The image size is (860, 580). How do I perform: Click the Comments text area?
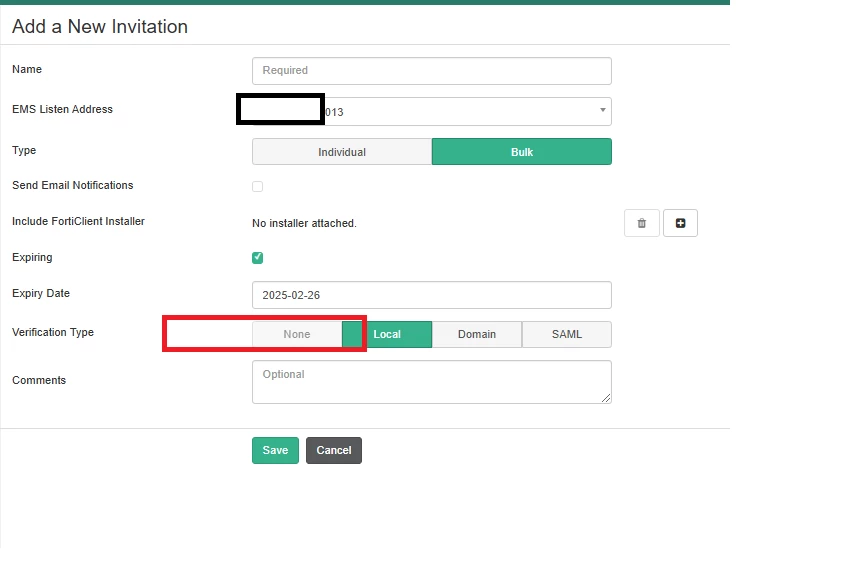(432, 382)
